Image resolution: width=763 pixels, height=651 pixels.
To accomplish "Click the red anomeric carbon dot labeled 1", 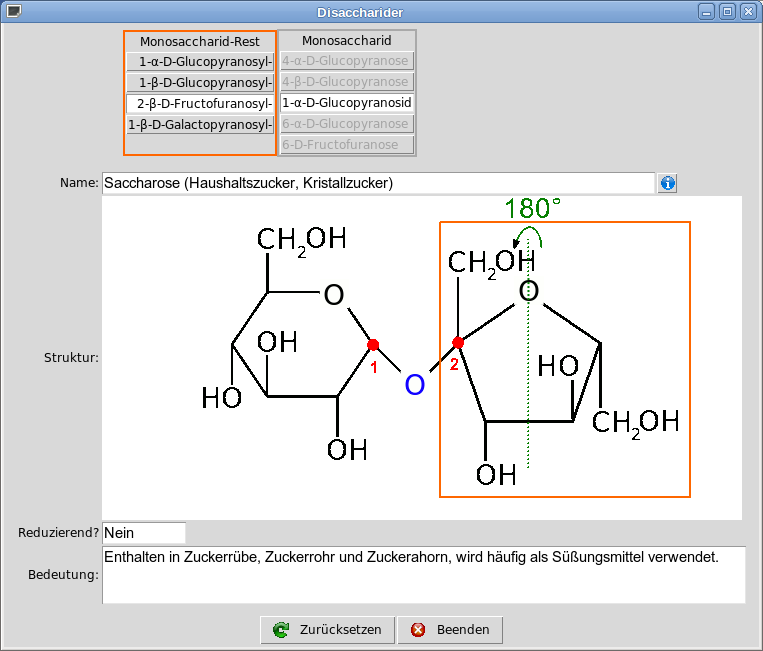I will [373, 345].
